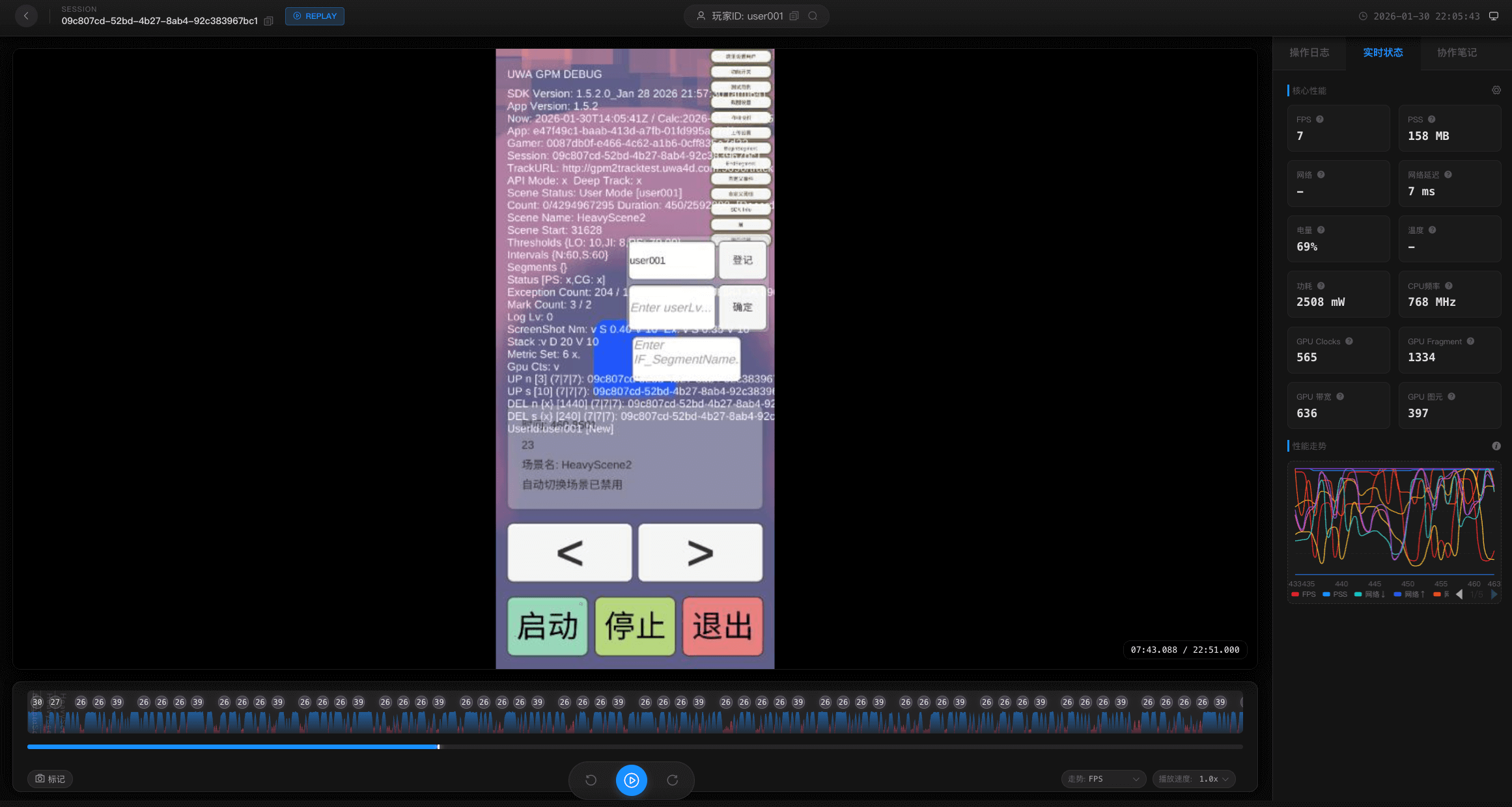Screen dimensions: 1512x807
Task: Click the FPS help question icon
Action: point(1319,119)
